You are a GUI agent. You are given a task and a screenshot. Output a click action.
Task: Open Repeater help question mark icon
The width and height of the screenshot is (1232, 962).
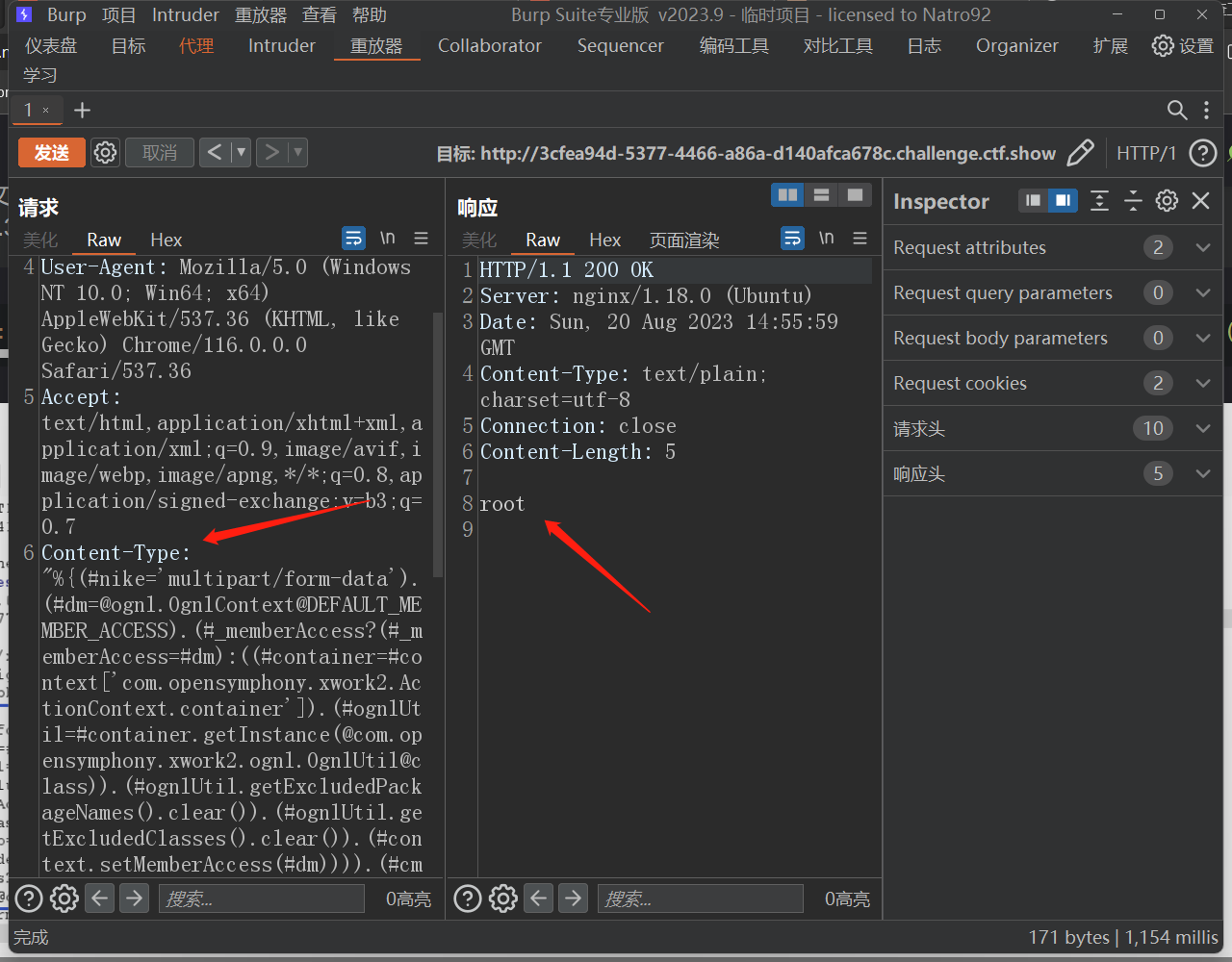1202,153
